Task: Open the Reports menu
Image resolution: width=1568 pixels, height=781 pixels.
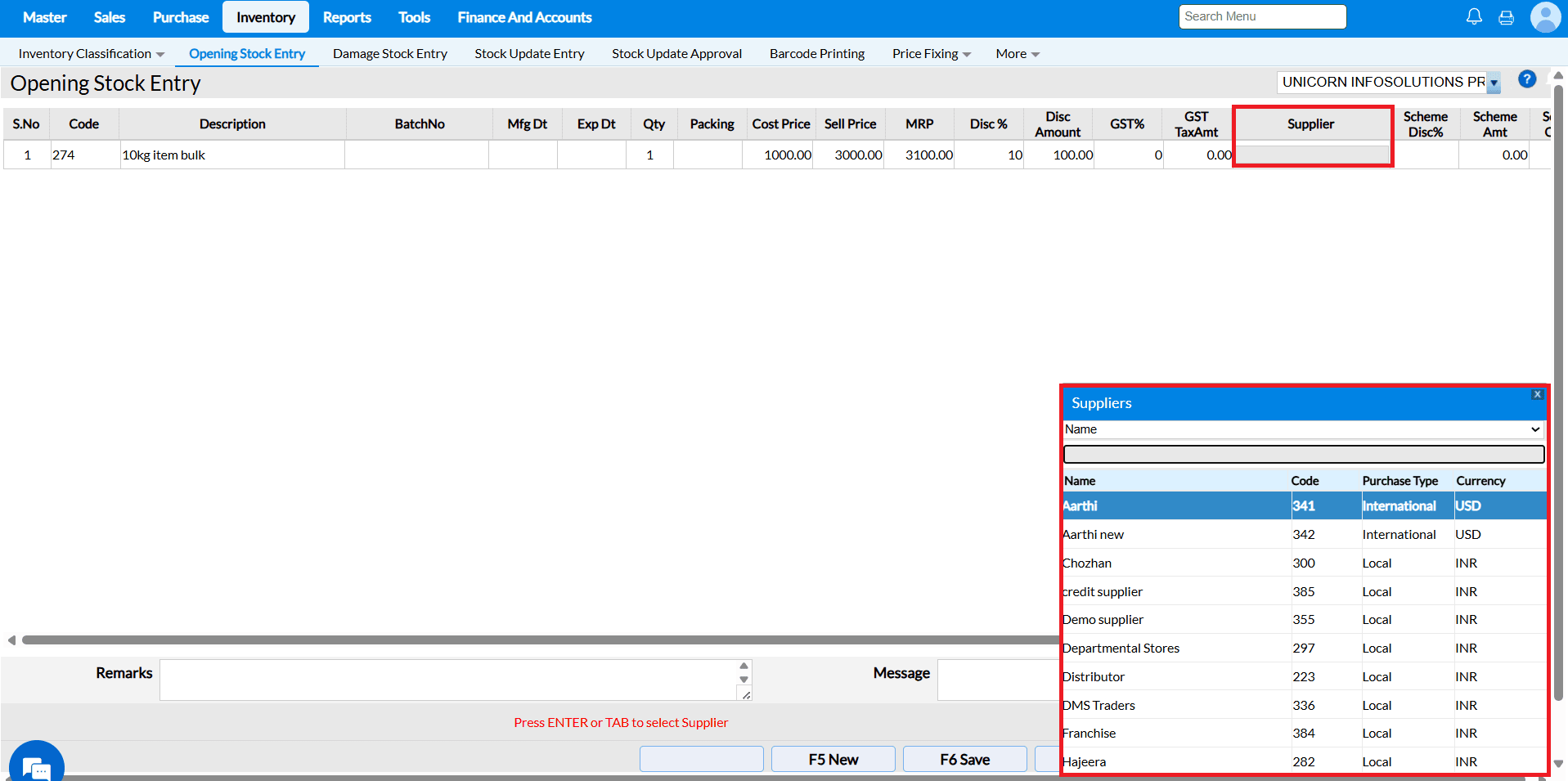Action: [x=347, y=17]
